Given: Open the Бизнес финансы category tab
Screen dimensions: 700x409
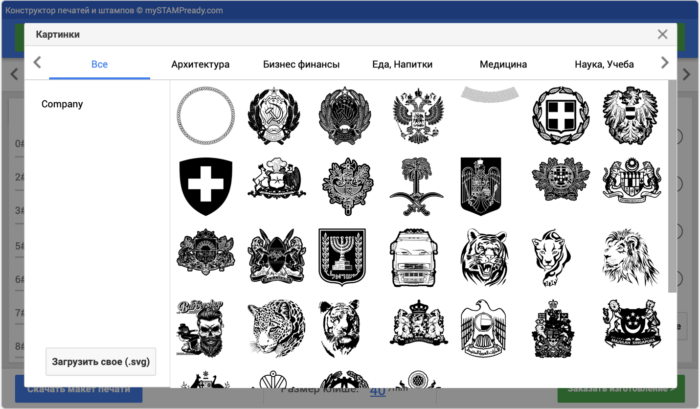Looking at the screenshot, I should click(301, 64).
